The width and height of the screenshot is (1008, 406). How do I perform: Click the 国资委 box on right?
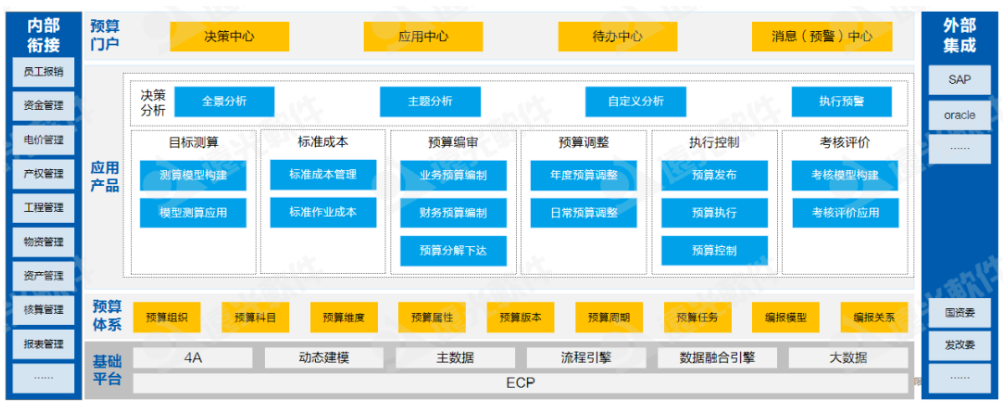[959, 312]
